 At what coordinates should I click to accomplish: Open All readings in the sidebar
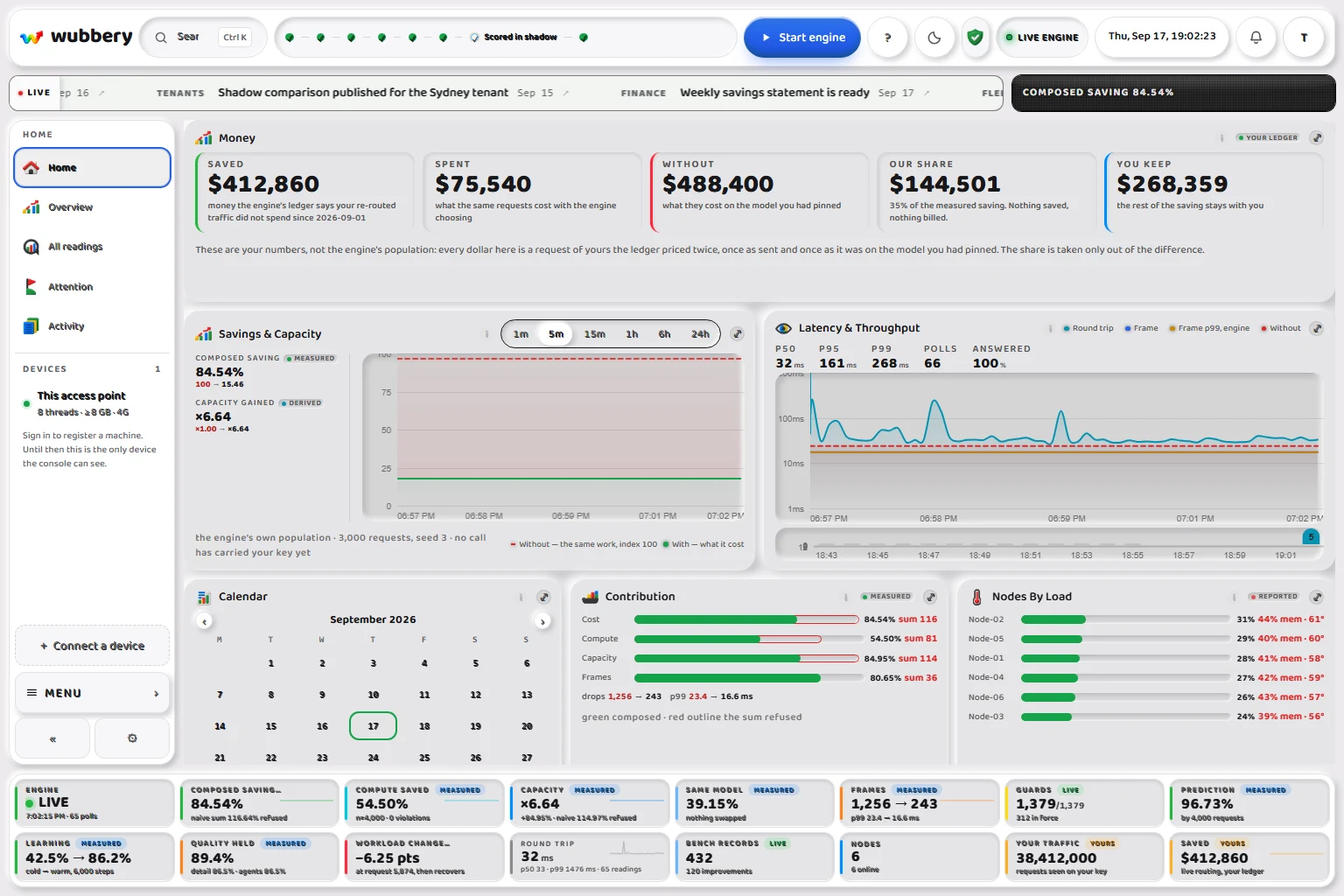pos(92,247)
